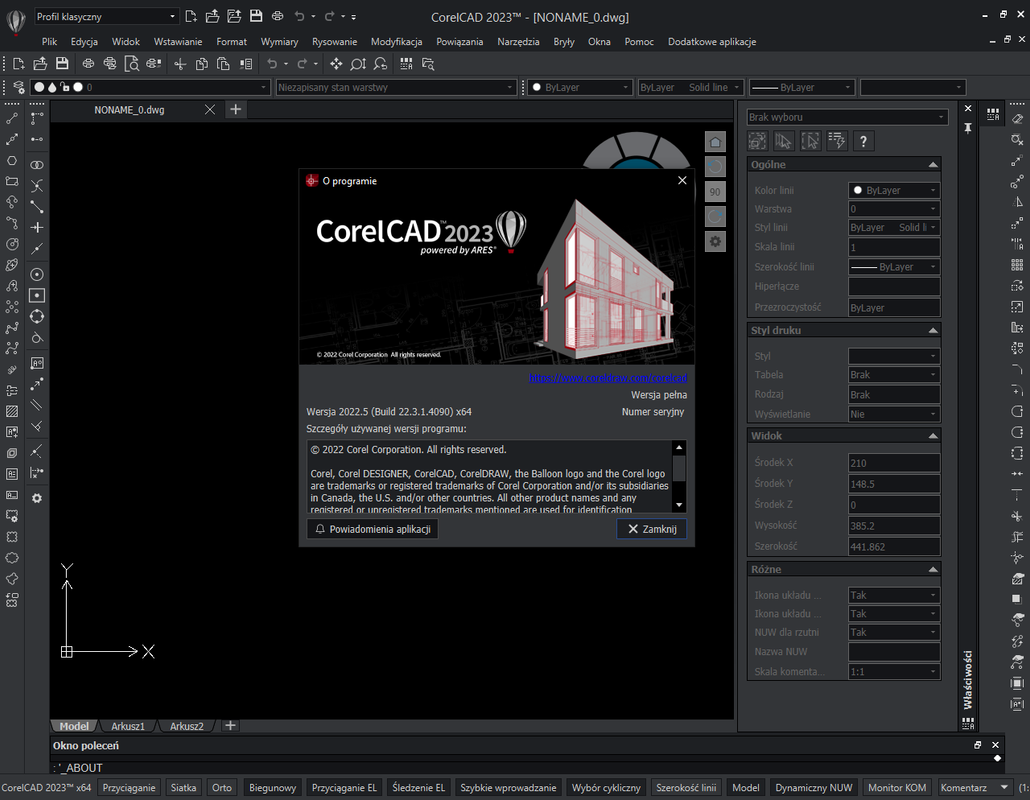1030x800 pixels.
Task: Click the About dialog text scrollbar down arrow
Action: 679,505
